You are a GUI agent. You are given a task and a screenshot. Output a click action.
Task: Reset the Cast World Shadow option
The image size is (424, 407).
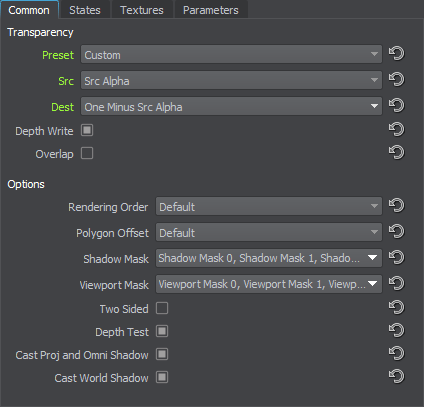[x=396, y=376]
